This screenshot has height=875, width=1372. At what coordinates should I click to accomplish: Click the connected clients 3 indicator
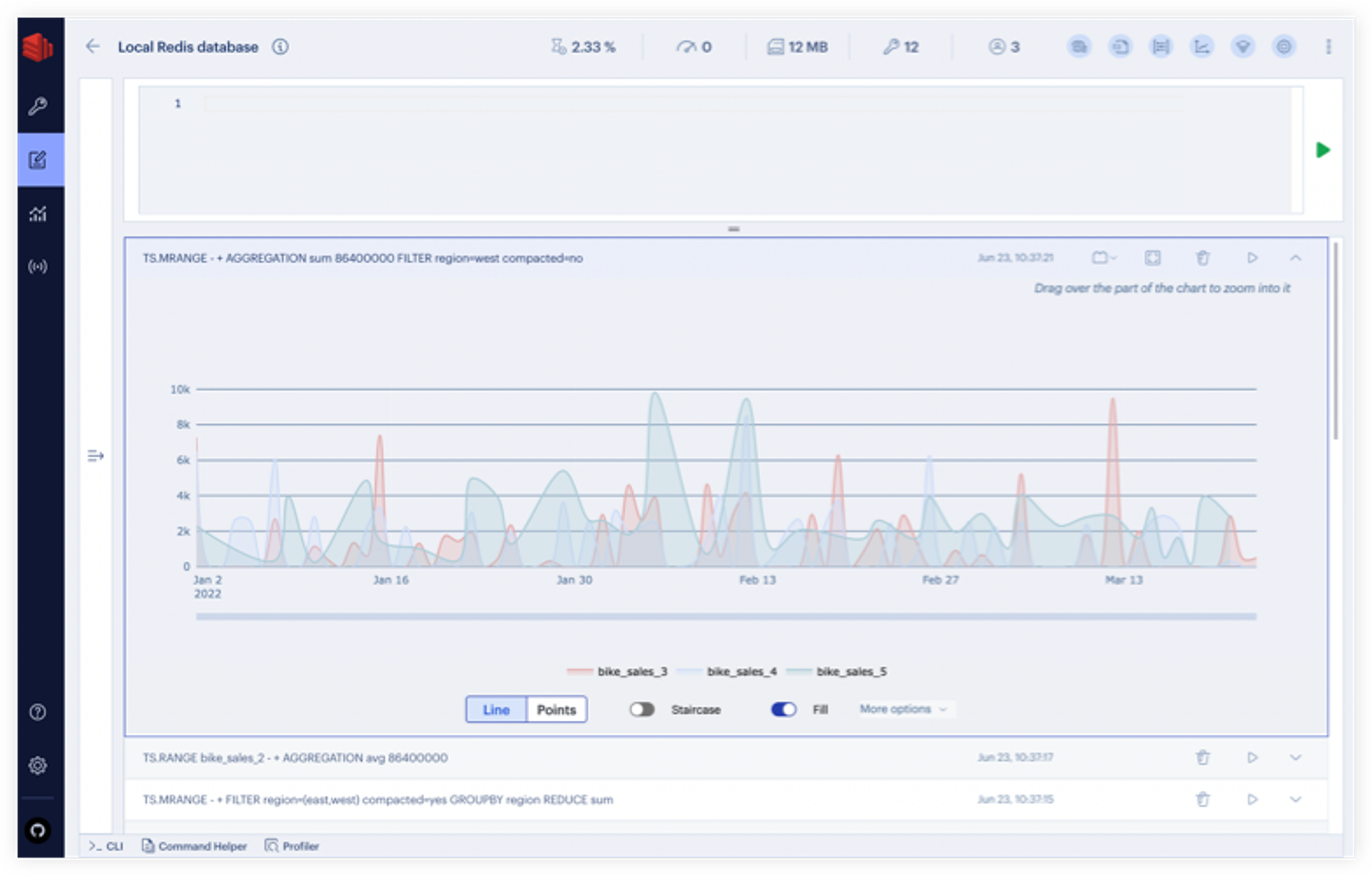pos(1004,47)
